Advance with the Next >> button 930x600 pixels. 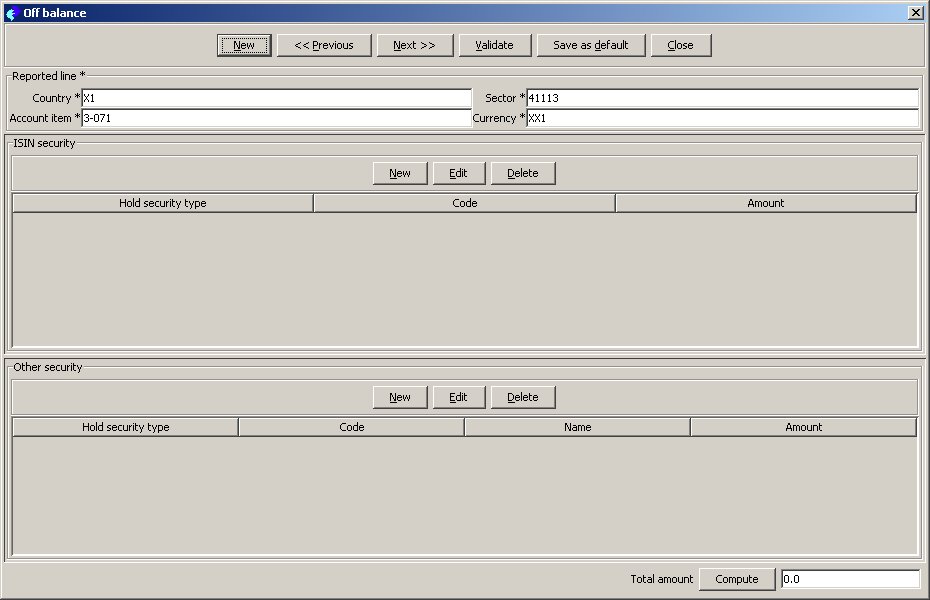pos(414,45)
